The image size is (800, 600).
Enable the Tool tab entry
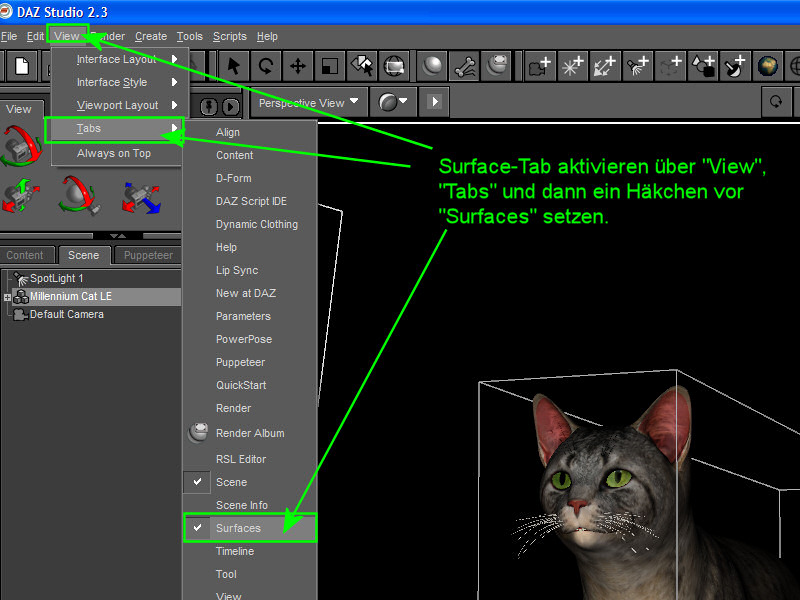(250, 574)
